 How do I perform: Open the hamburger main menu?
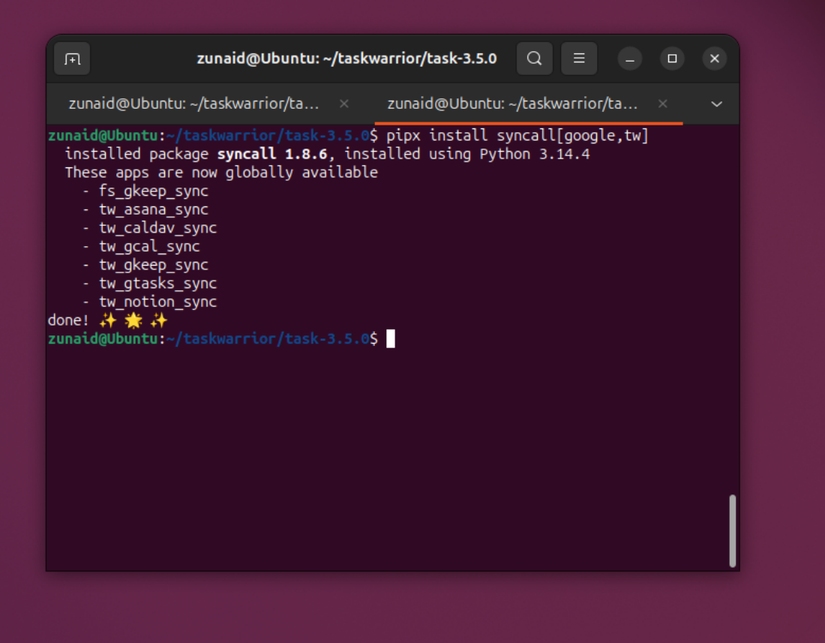point(579,58)
